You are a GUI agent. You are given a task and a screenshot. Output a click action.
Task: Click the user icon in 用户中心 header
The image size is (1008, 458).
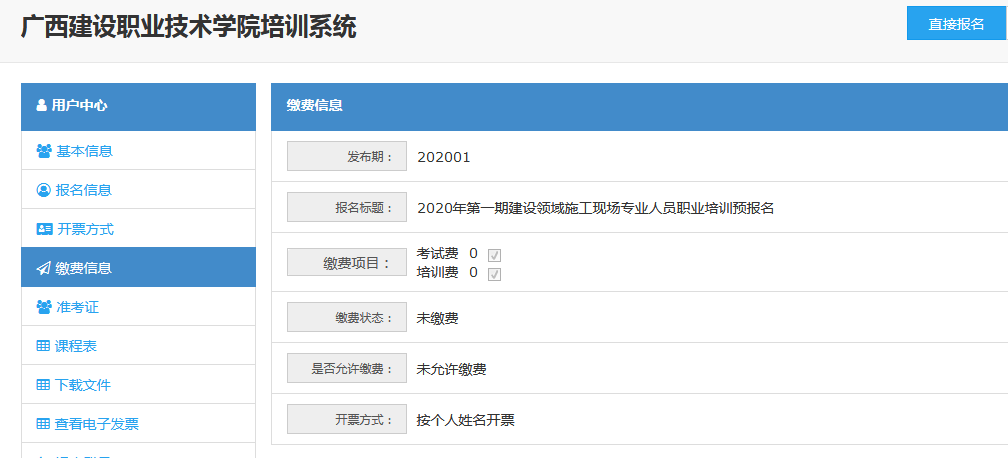pos(41,105)
